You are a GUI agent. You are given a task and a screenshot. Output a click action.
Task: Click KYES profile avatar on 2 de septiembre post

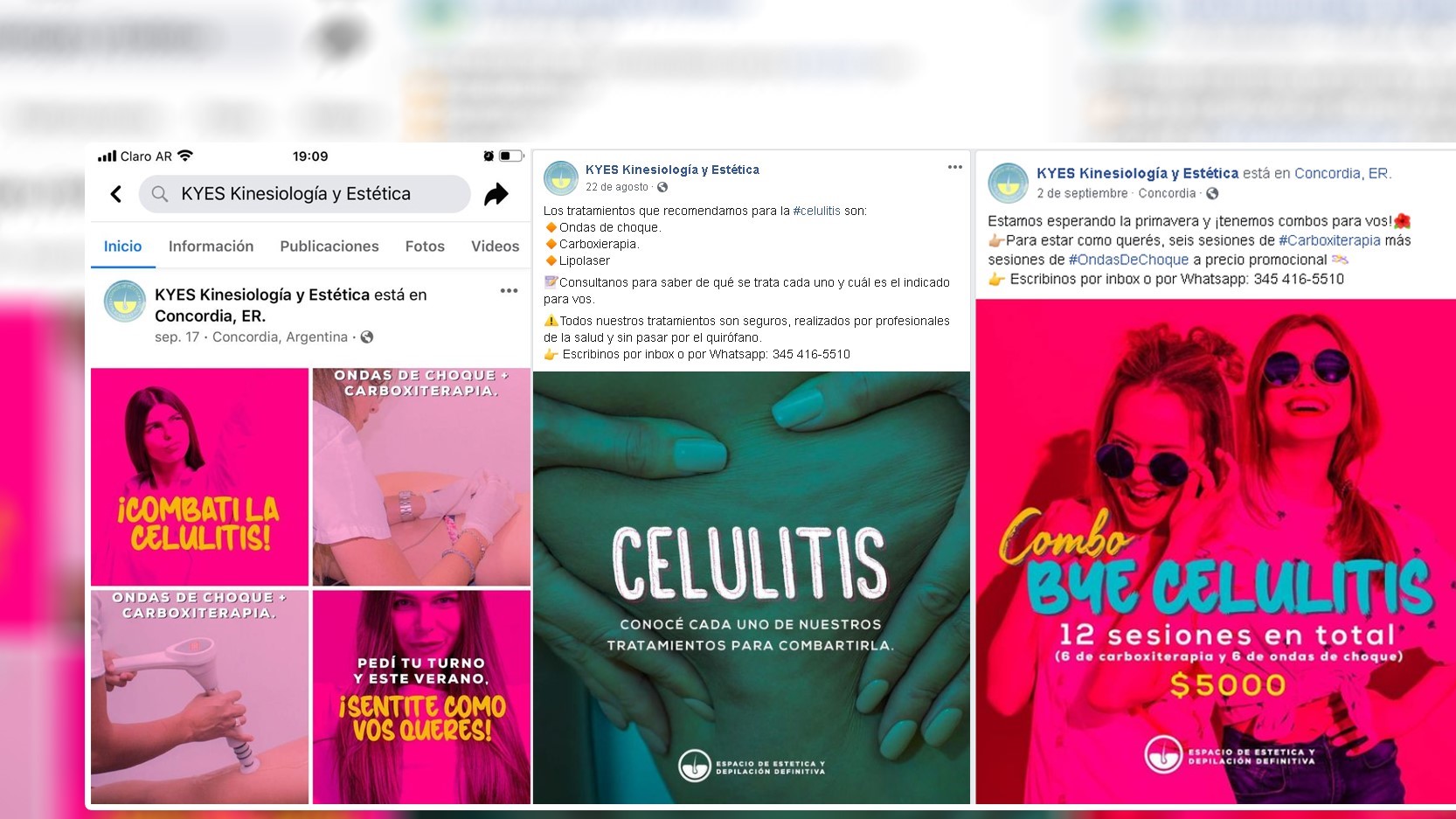coord(1008,183)
